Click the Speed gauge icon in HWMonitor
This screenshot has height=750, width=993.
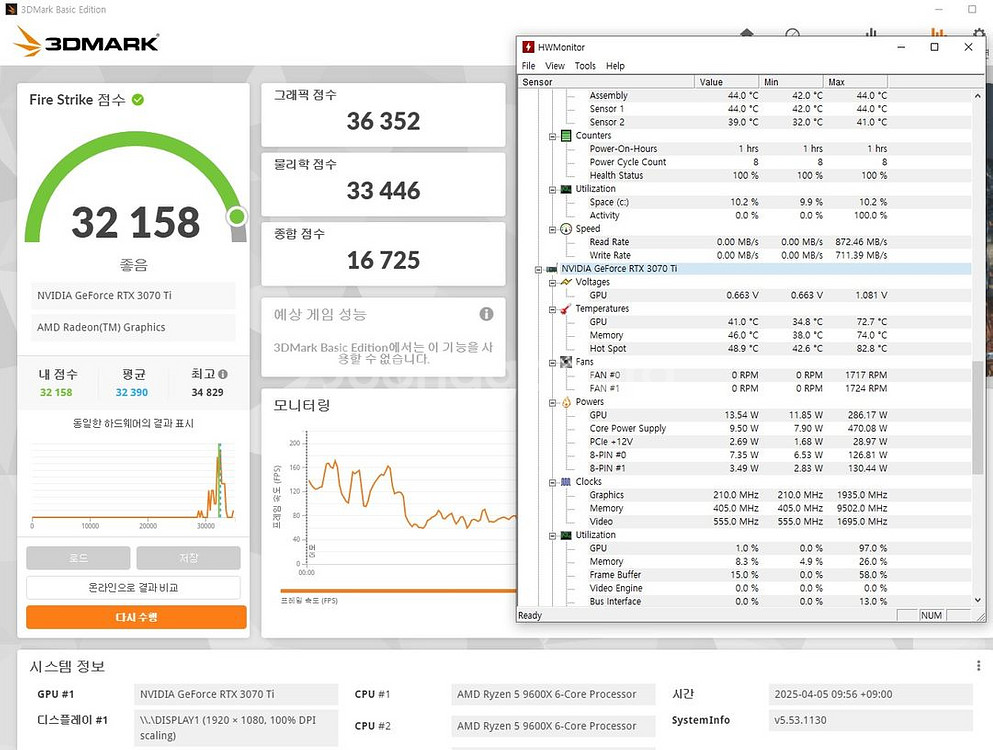coord(566,229)
